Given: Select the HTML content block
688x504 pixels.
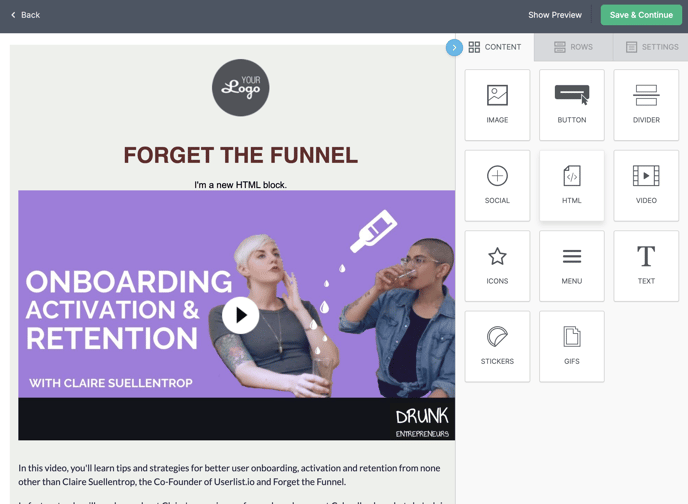Looking at the screenshot, I should (x=572, y=186).
